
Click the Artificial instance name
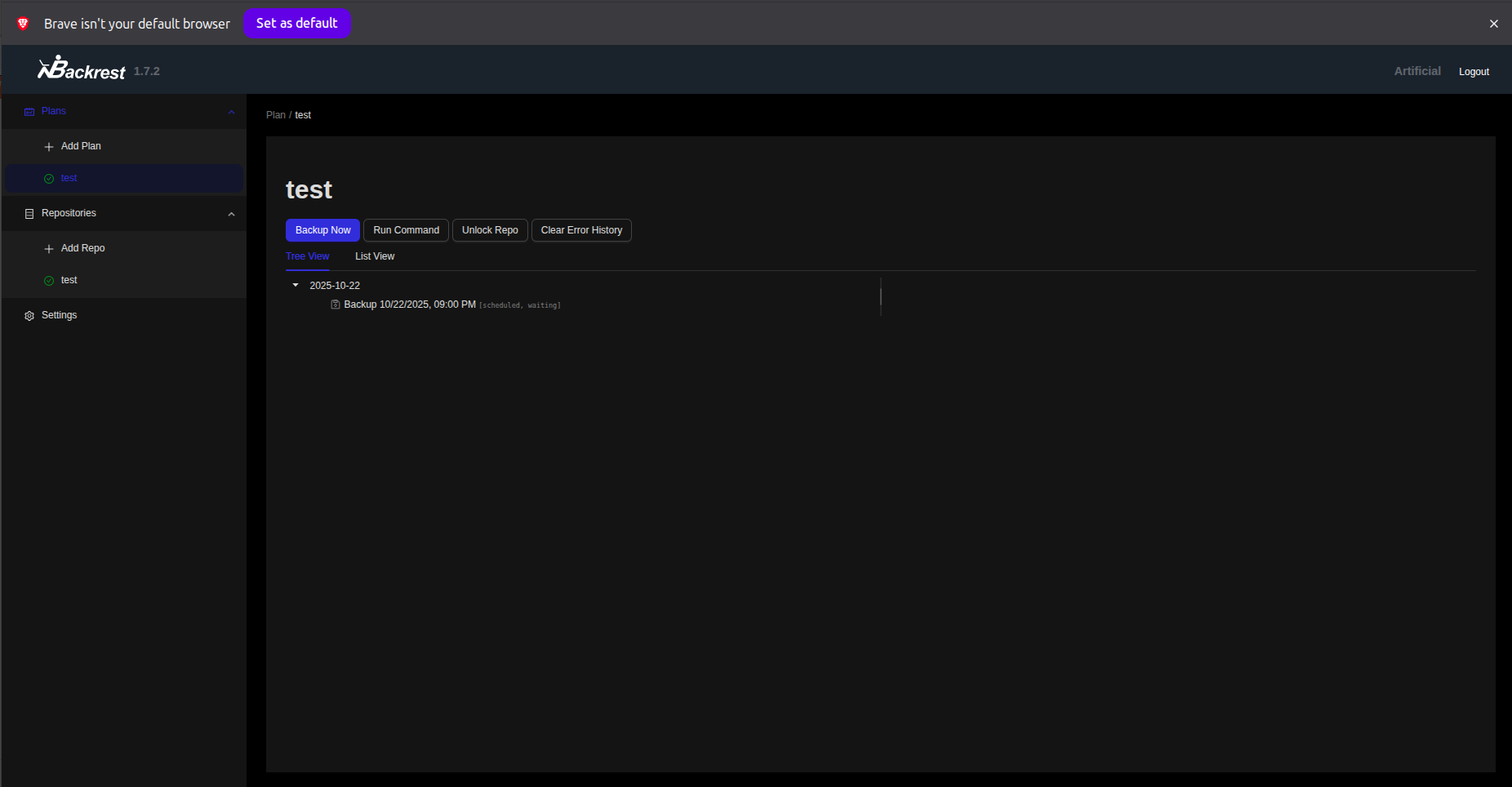1417,71
